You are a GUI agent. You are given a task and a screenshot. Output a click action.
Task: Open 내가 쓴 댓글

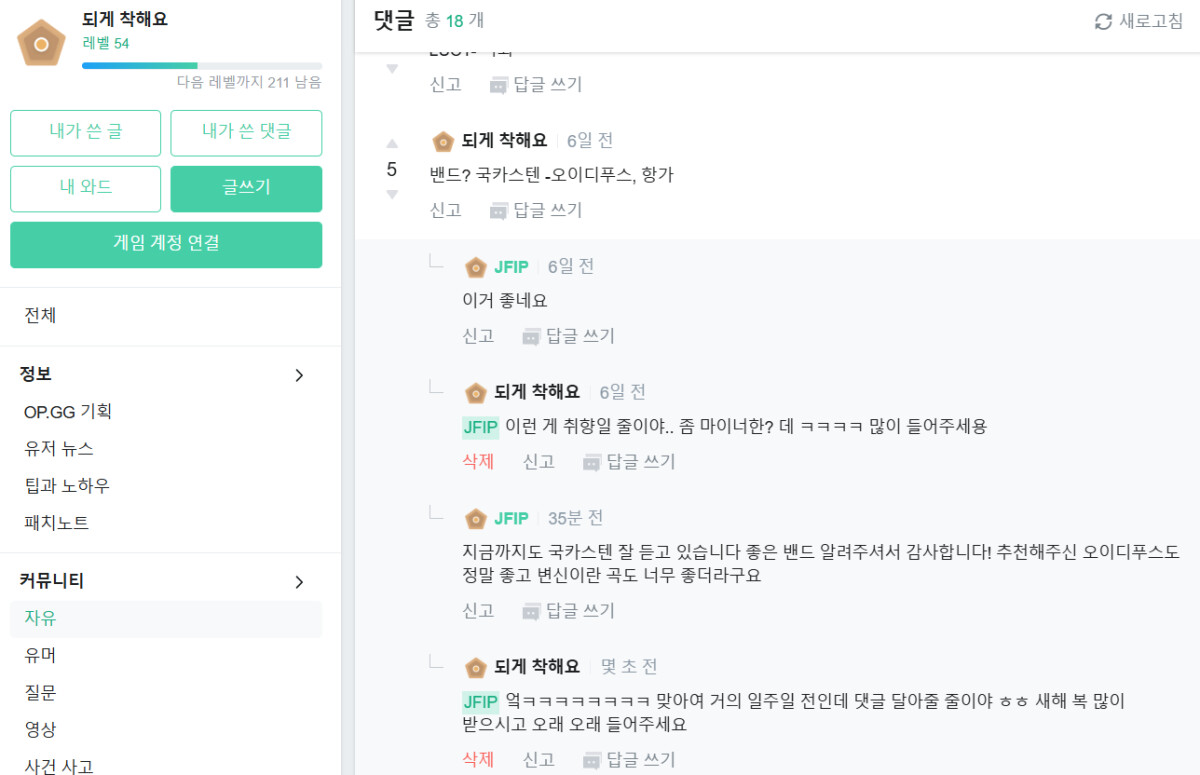click(x=246, y=133)
